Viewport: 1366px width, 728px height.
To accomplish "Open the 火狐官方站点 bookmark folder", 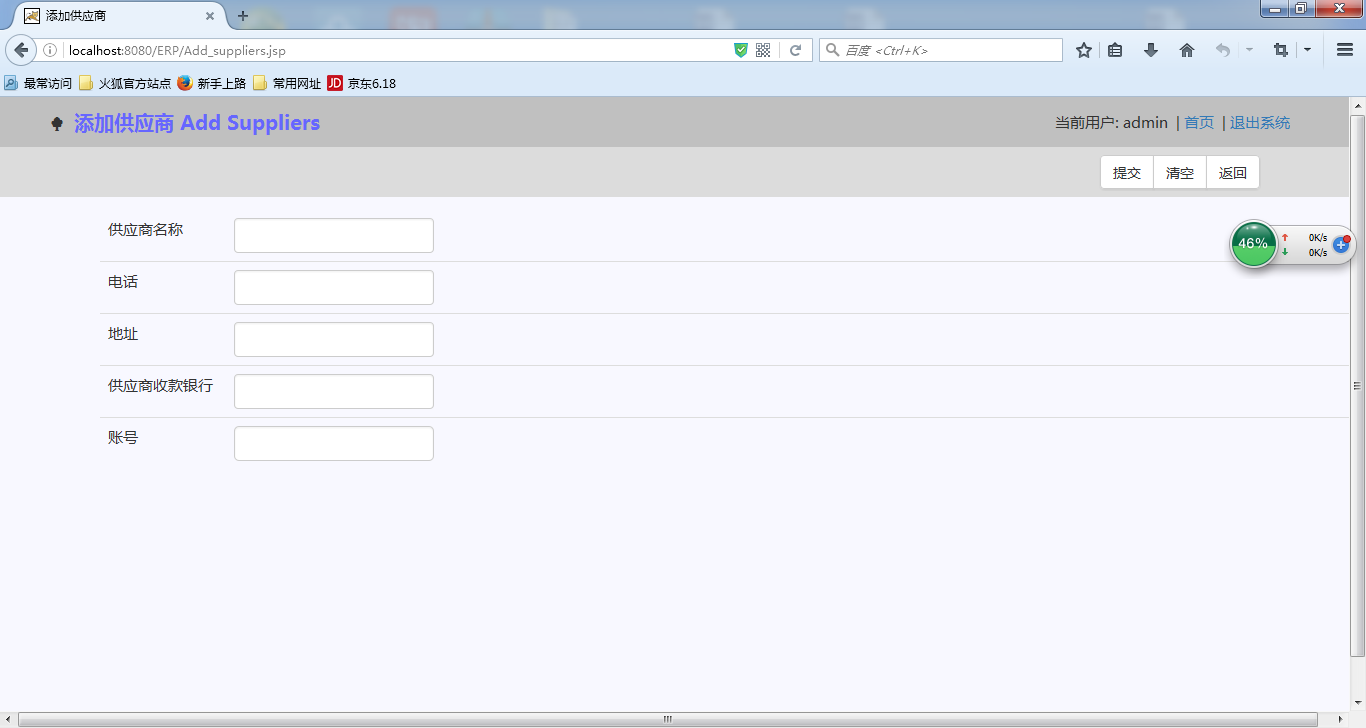I will (125, 84).
